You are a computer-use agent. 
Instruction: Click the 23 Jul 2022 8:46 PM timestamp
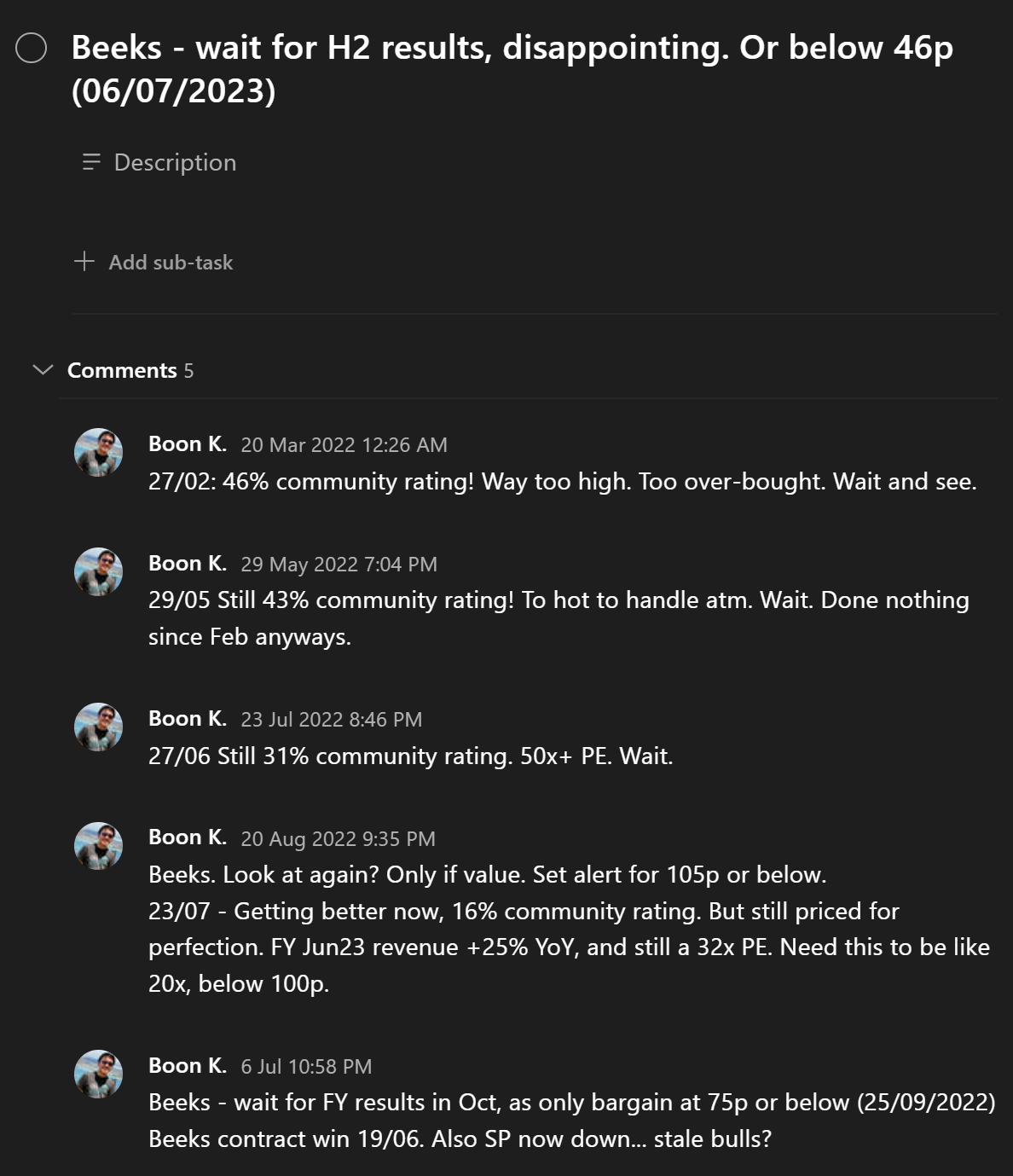click(331, 720)
